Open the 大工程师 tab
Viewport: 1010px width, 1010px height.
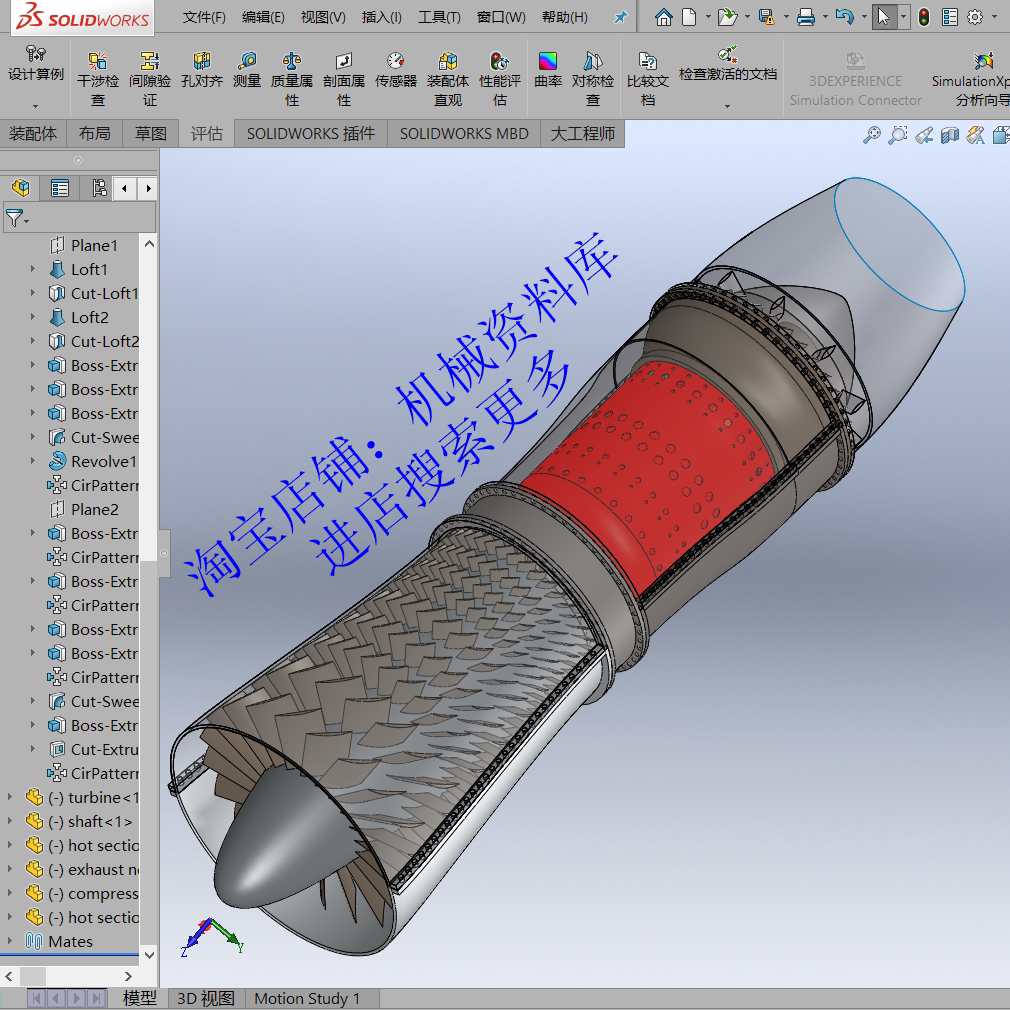coord(583,134)
